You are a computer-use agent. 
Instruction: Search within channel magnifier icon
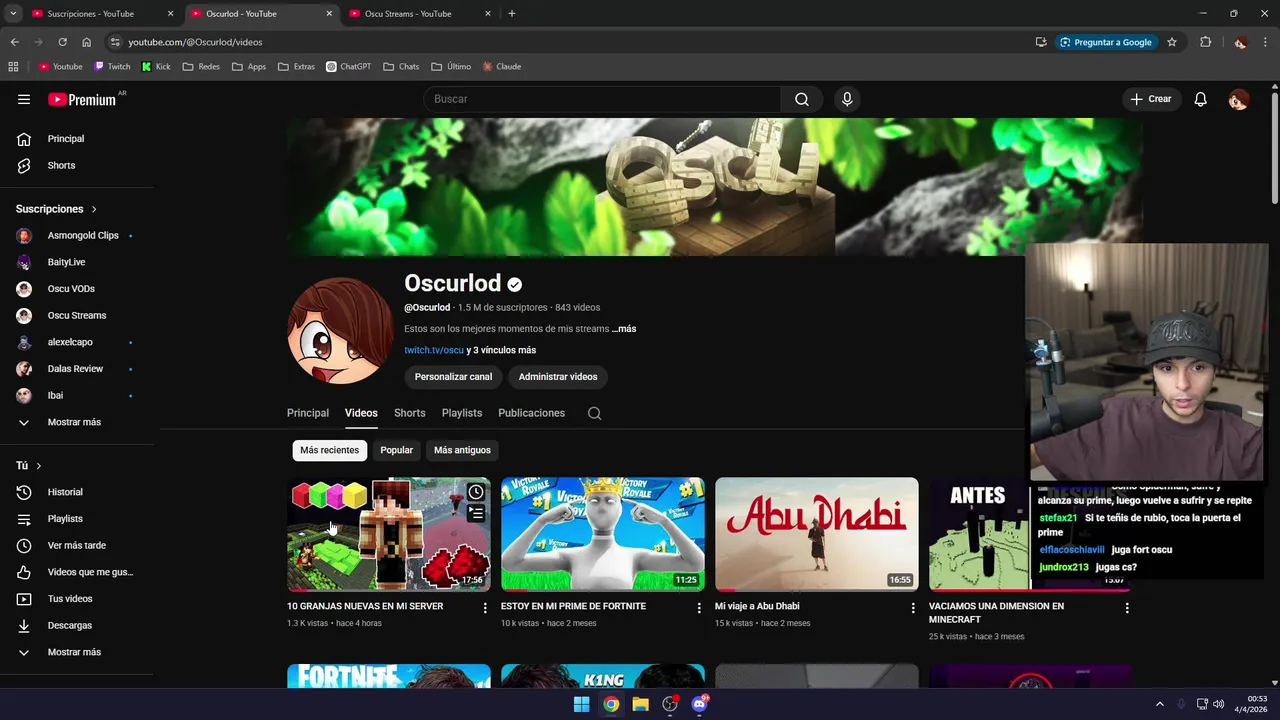click(594, 413)
